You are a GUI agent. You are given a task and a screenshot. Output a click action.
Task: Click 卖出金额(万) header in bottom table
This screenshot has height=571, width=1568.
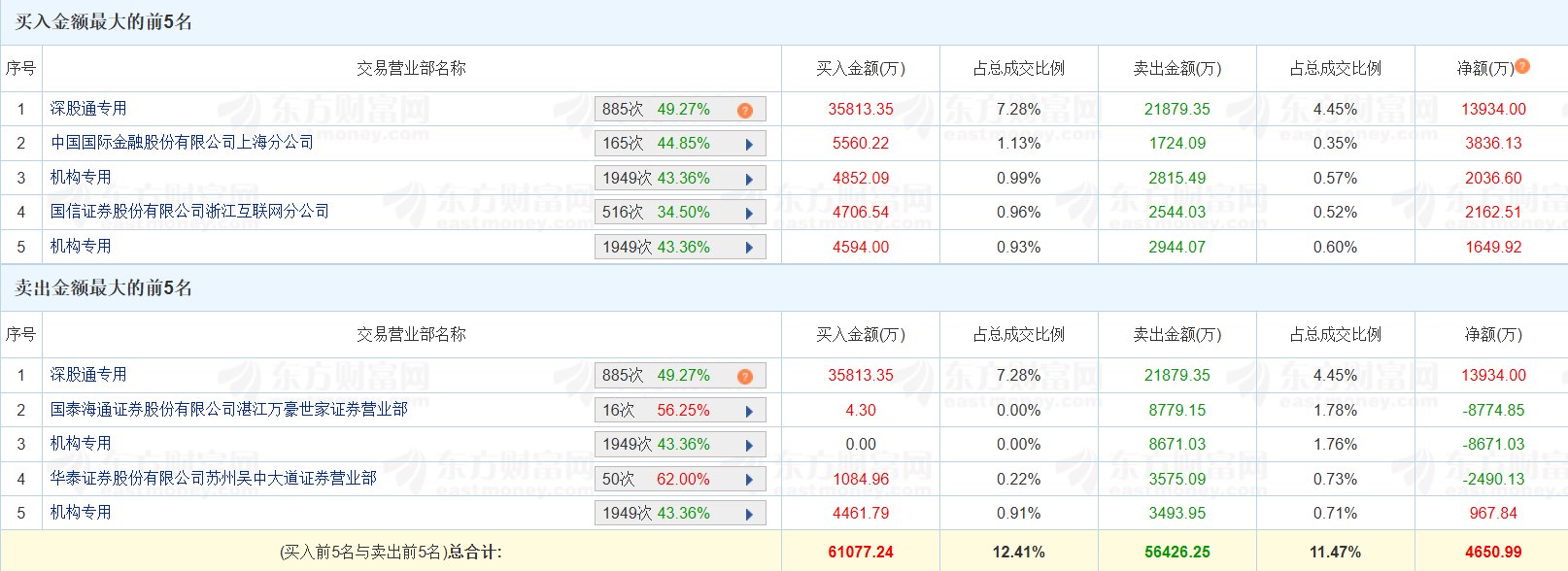1176,334
